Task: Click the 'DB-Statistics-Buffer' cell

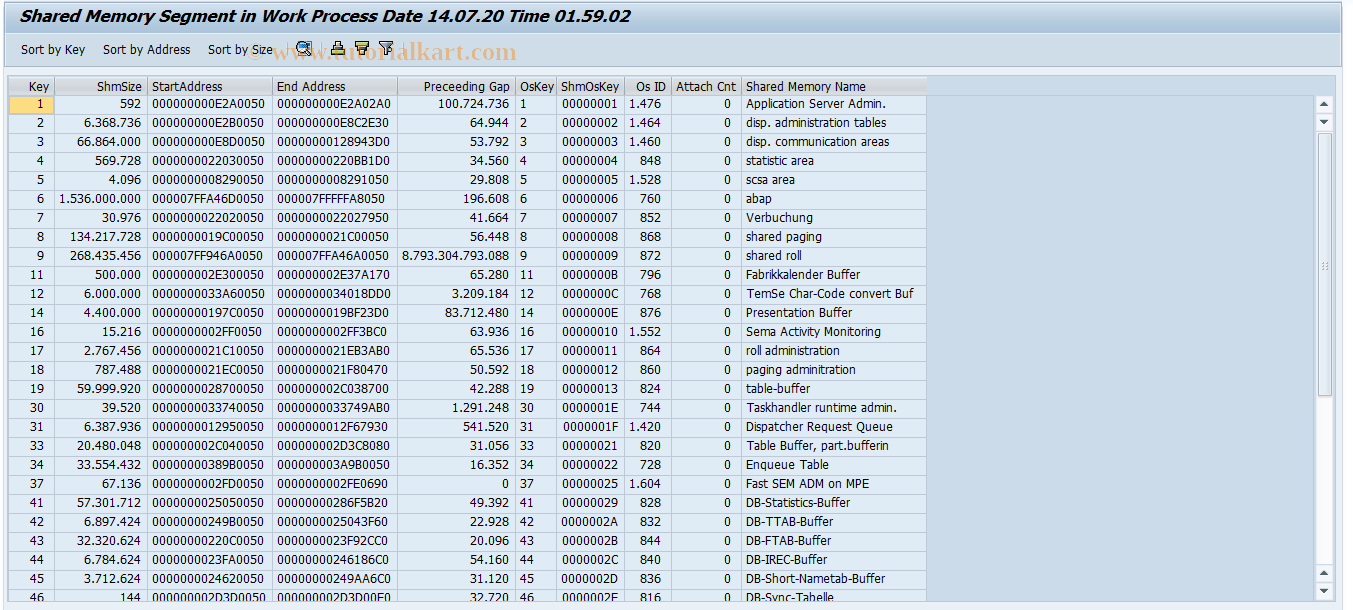Action: point(834,503)
